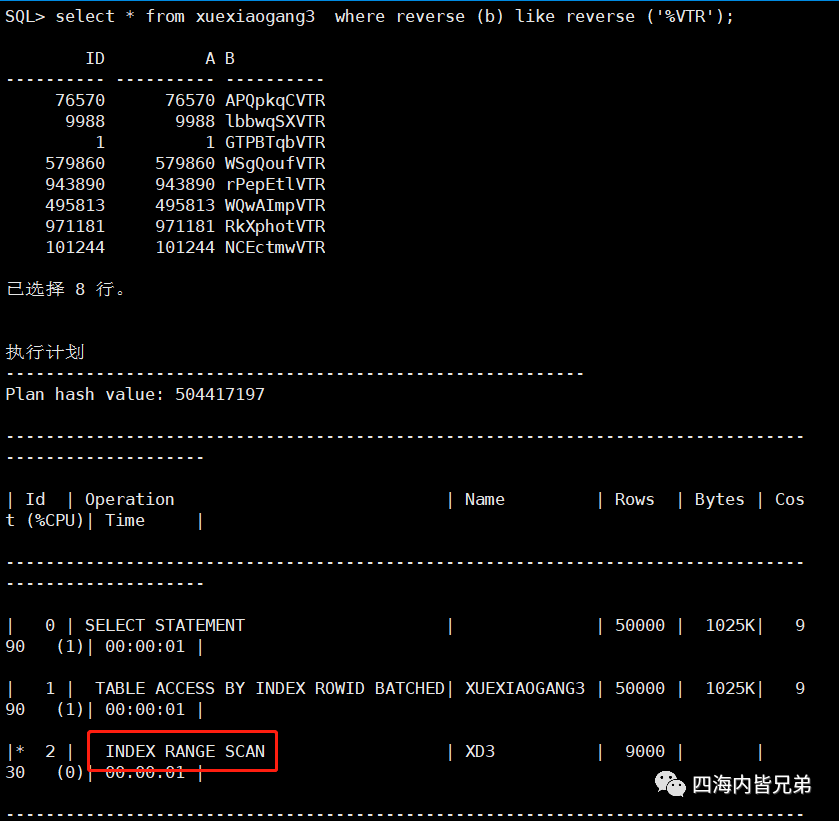The width and height of the screenshot is (839, 821).
Task: Click the Name column header in the plan
Action: (485, 499)
